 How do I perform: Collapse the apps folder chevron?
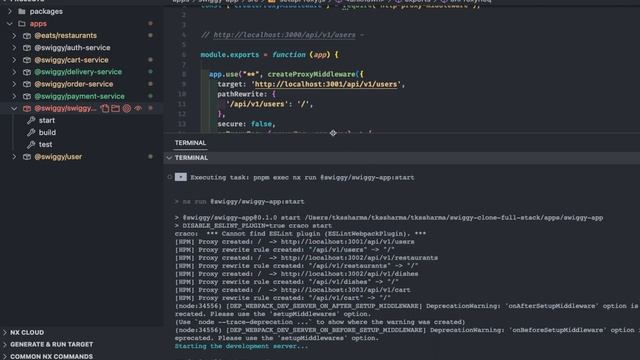coord(10,24)
